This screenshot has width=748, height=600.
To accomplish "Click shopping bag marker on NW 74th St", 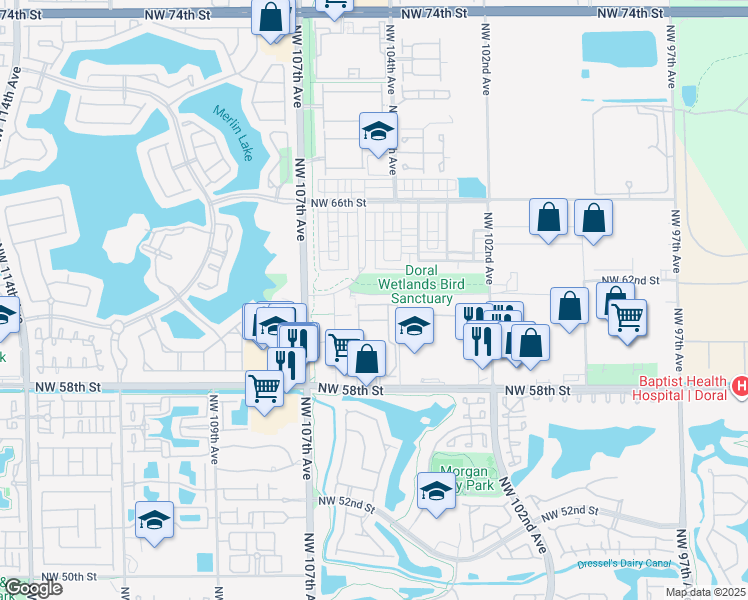I will [x=270, y=19].
